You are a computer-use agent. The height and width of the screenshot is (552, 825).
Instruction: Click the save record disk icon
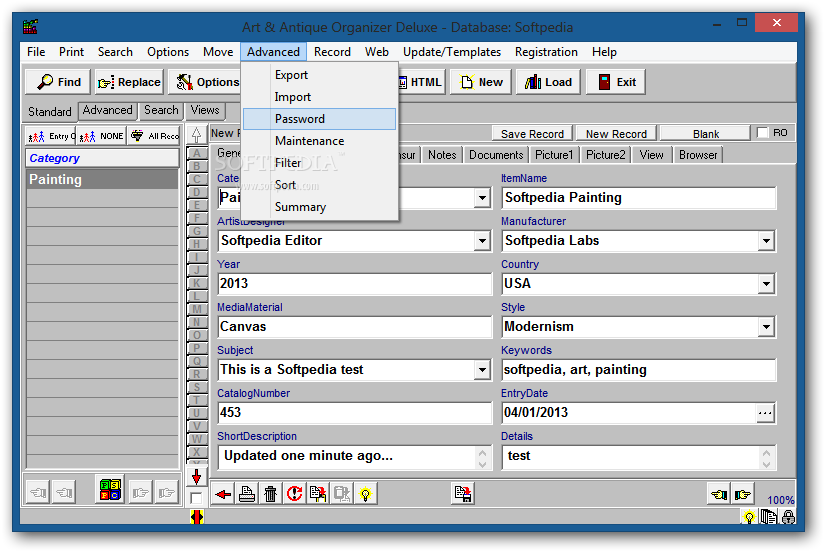click(x=463, y=494)
